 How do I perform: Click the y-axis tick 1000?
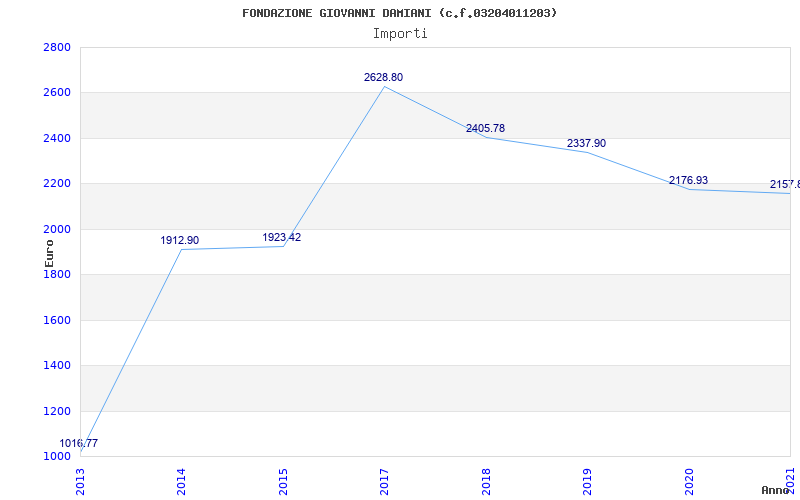click(57, 456)
